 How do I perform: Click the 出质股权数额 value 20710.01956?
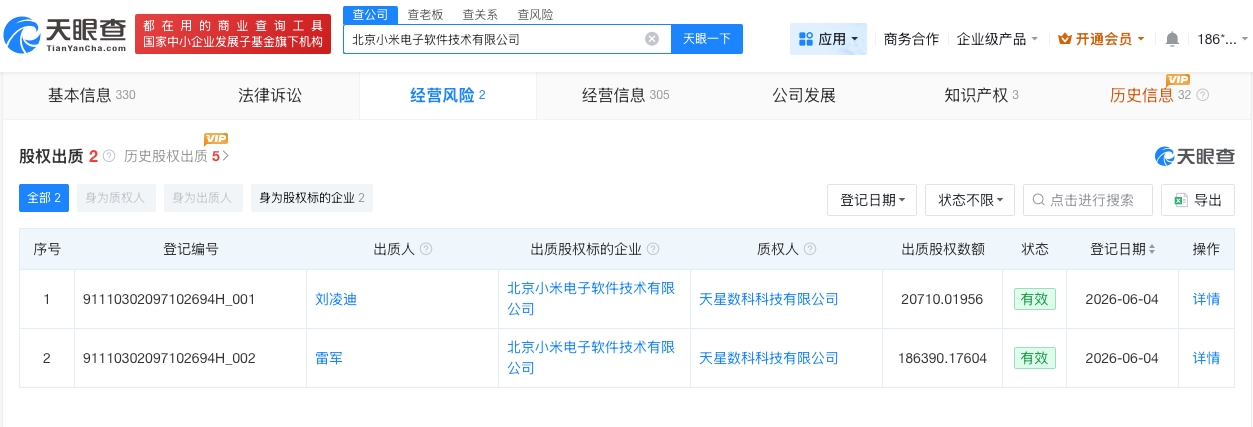click(942, 299)
